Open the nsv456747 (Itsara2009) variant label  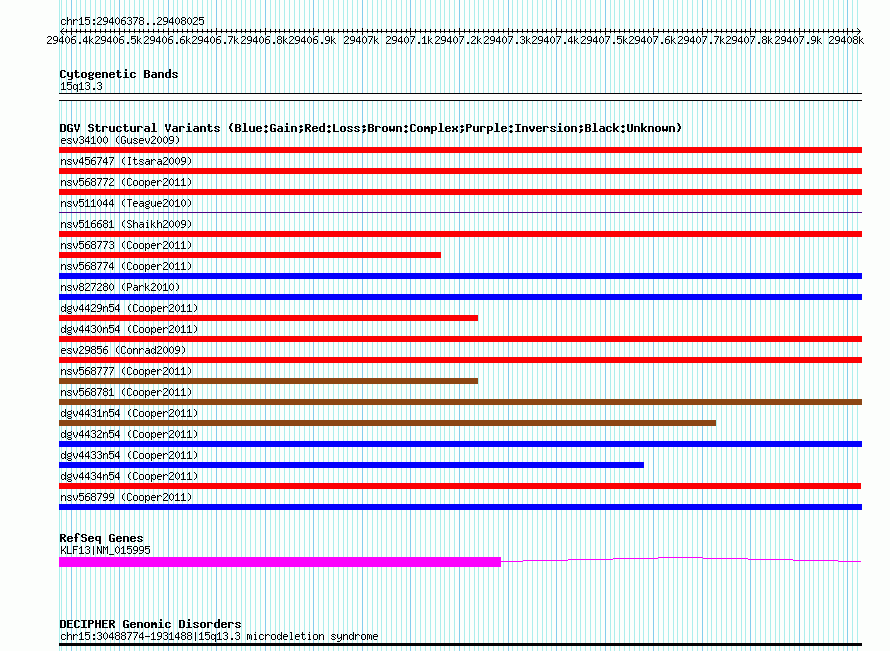126,161
